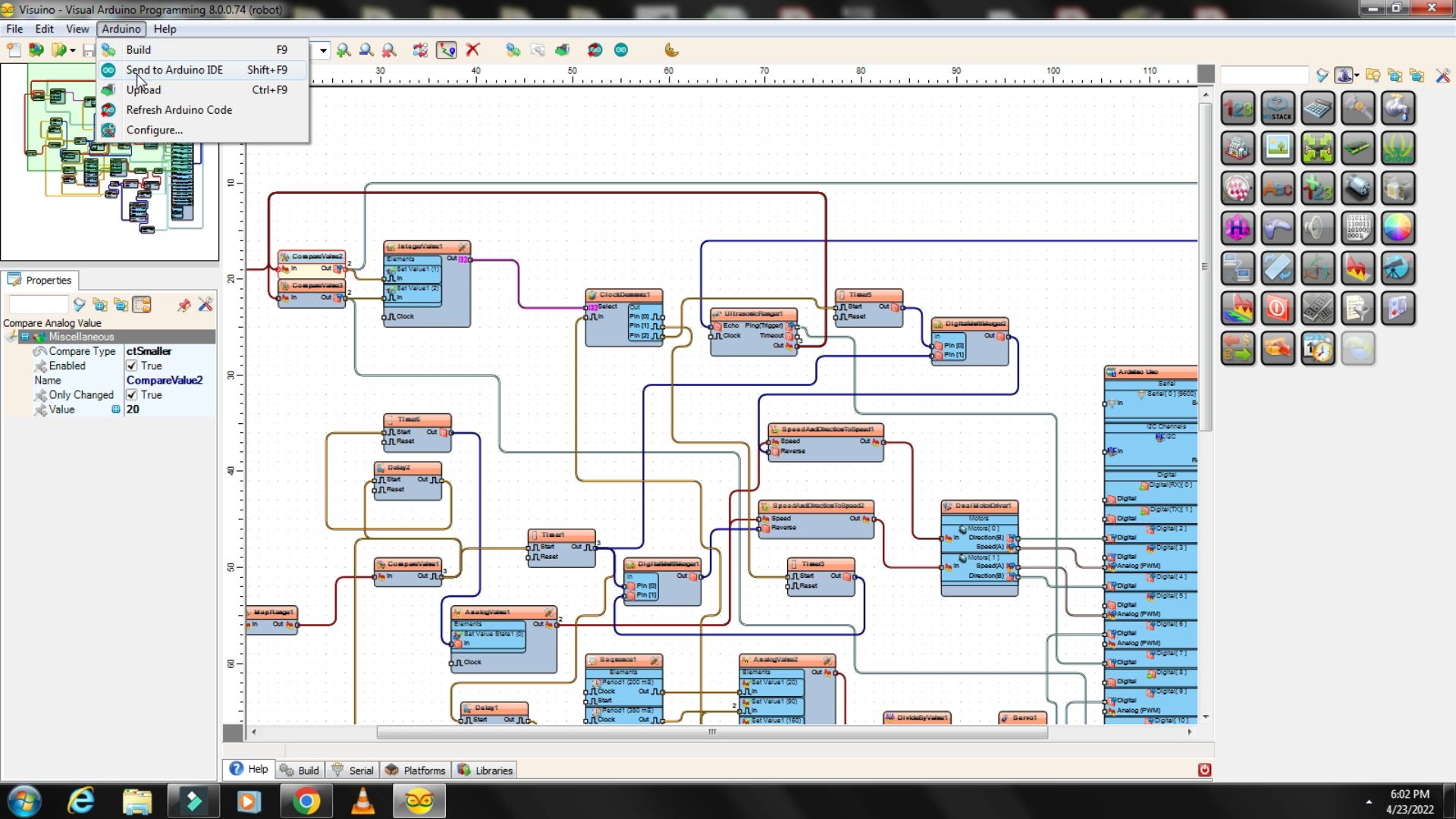Toggle the categorized view button in Properties

point(142,305)
